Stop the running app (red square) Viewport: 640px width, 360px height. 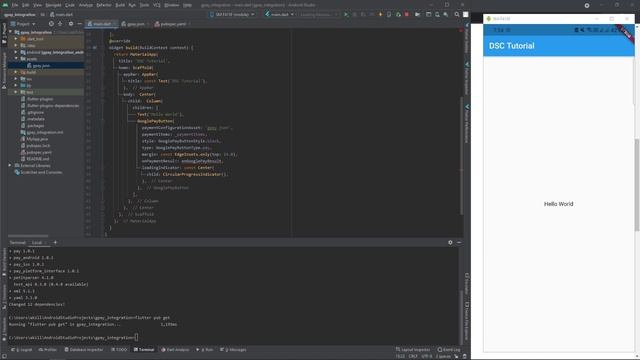pyautogui.click(x=407, y=14)
